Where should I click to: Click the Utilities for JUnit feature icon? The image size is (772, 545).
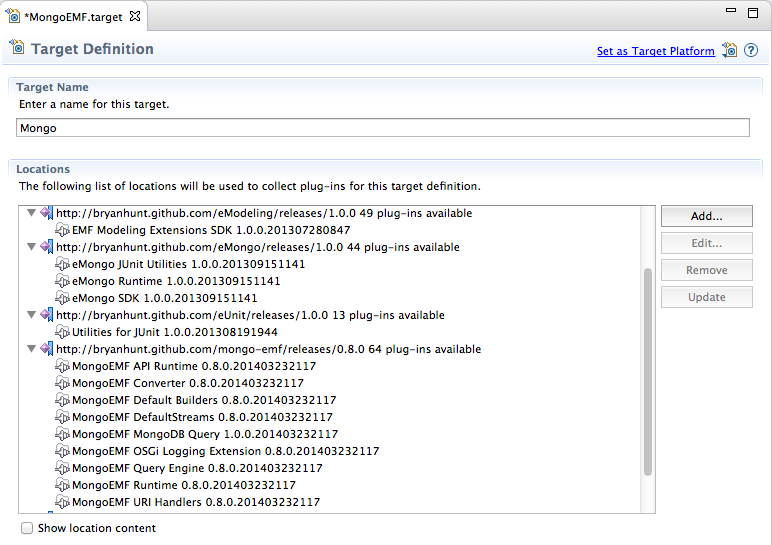point(62,332)
